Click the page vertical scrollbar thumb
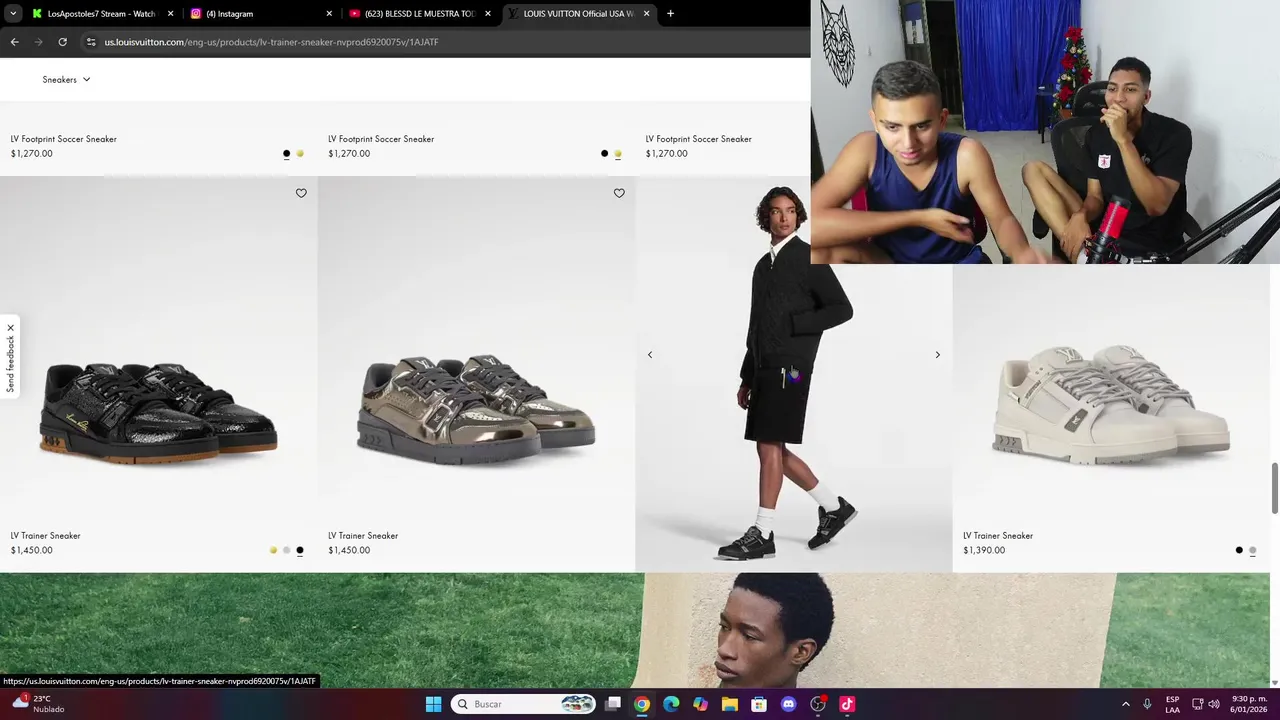The height and width of the screenshot is (720, 1280). 1274,488
